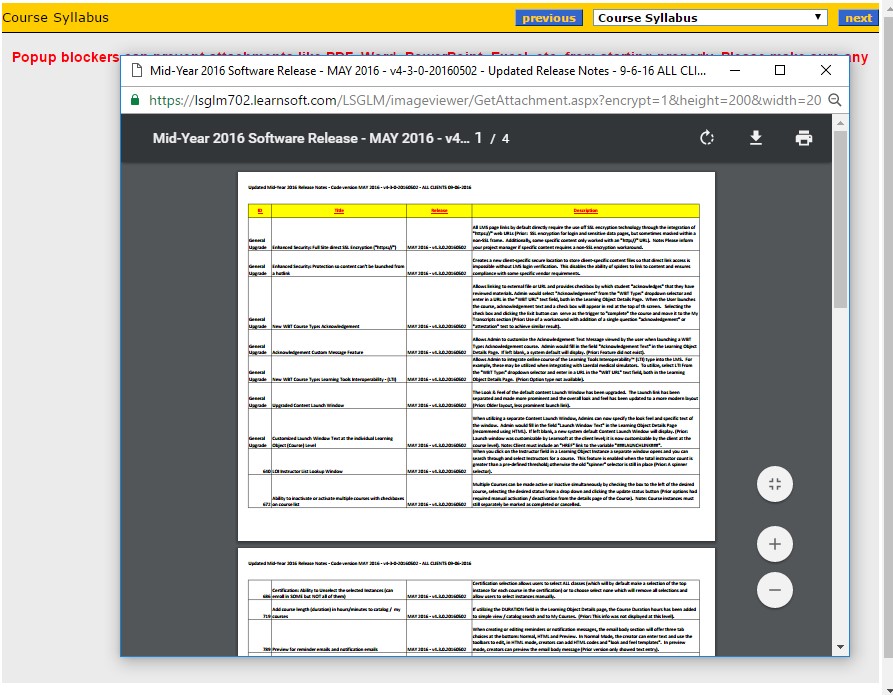Click the PDF viewer vertical scrollbar
The height and width of the screenshot is (695, 893).
point(841,300)
